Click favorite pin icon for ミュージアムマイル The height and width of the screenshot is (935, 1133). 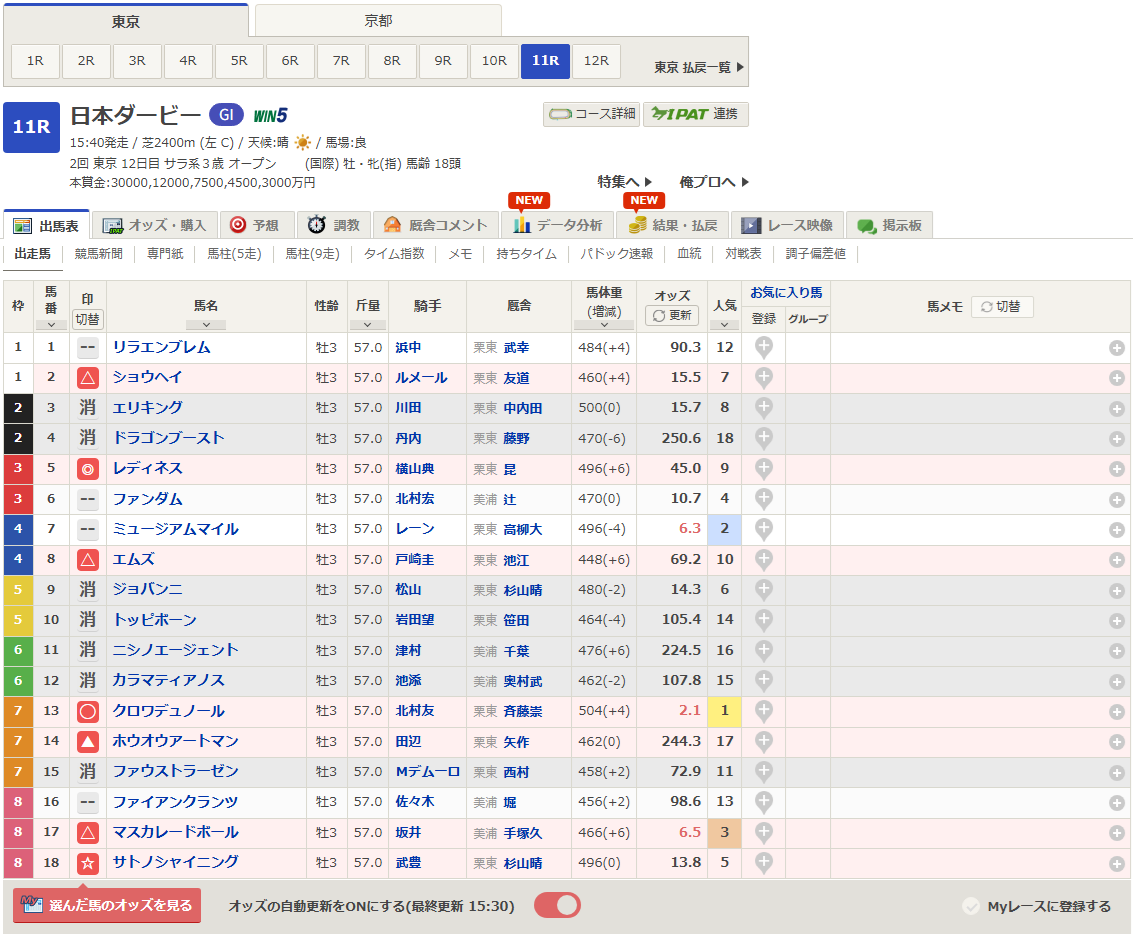coord(763,529)
